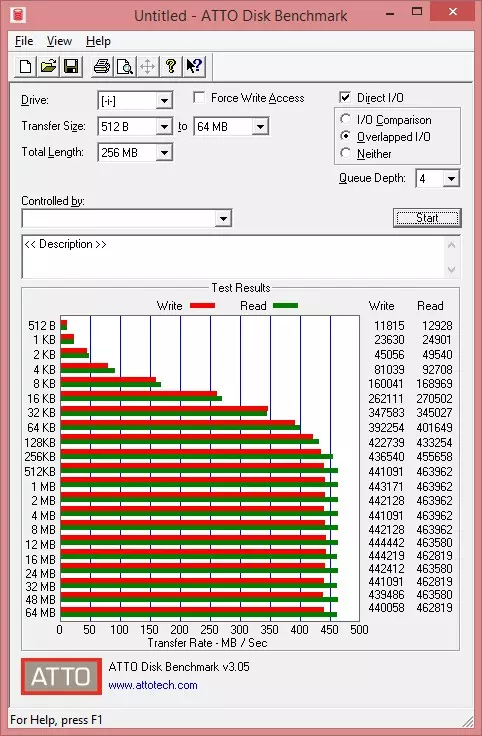
Task: Expand the Queue Depth dropdown
Action: click(x=451, y=178)
